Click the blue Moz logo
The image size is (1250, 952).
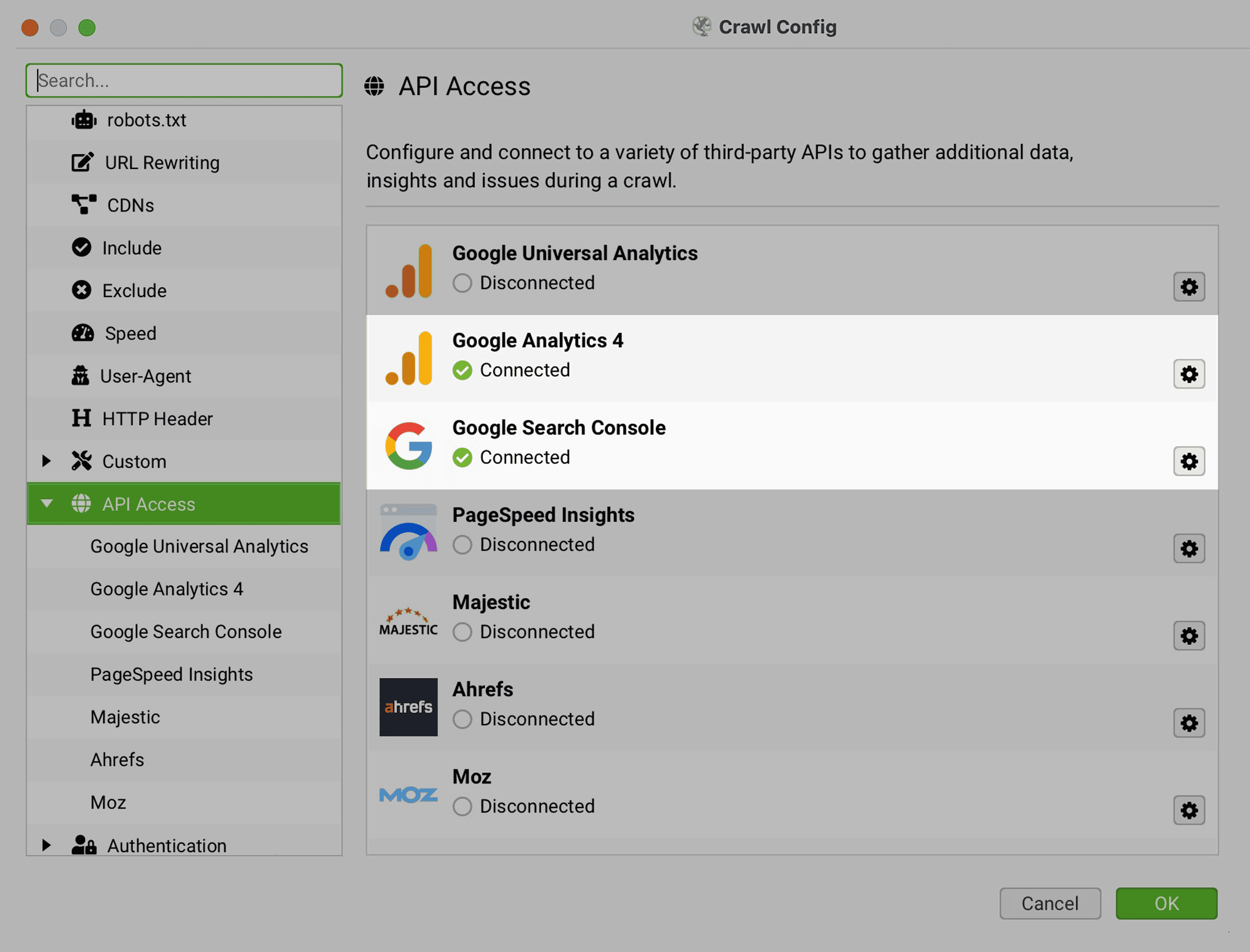[x=408, y=795]
